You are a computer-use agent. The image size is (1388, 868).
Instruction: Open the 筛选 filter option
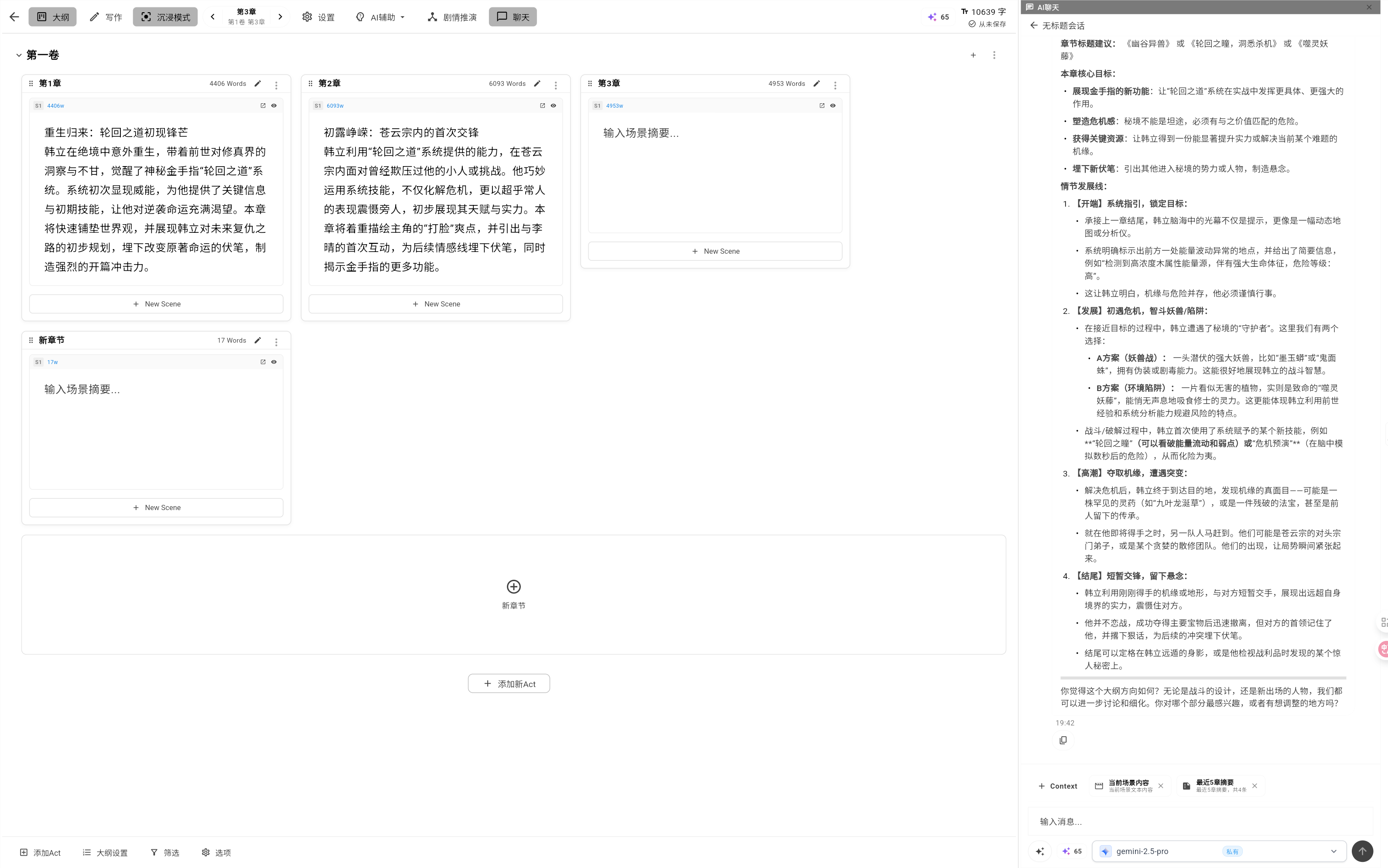[x=165, y=852]
